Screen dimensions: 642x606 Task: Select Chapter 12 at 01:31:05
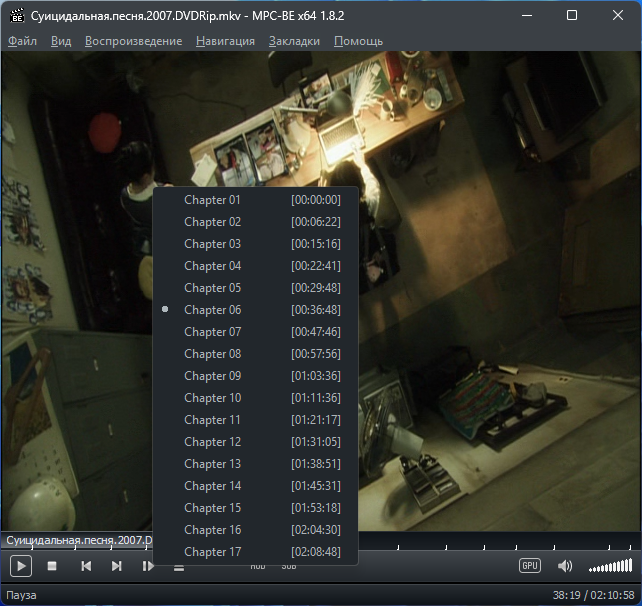pyautogui.click(x=255, y=442)
